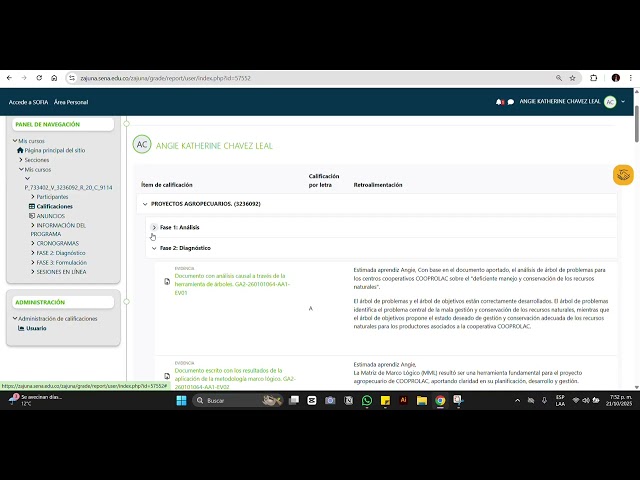640x480 pixels.
Task: Open Usuario report under Administración
Action: [36, 328]
